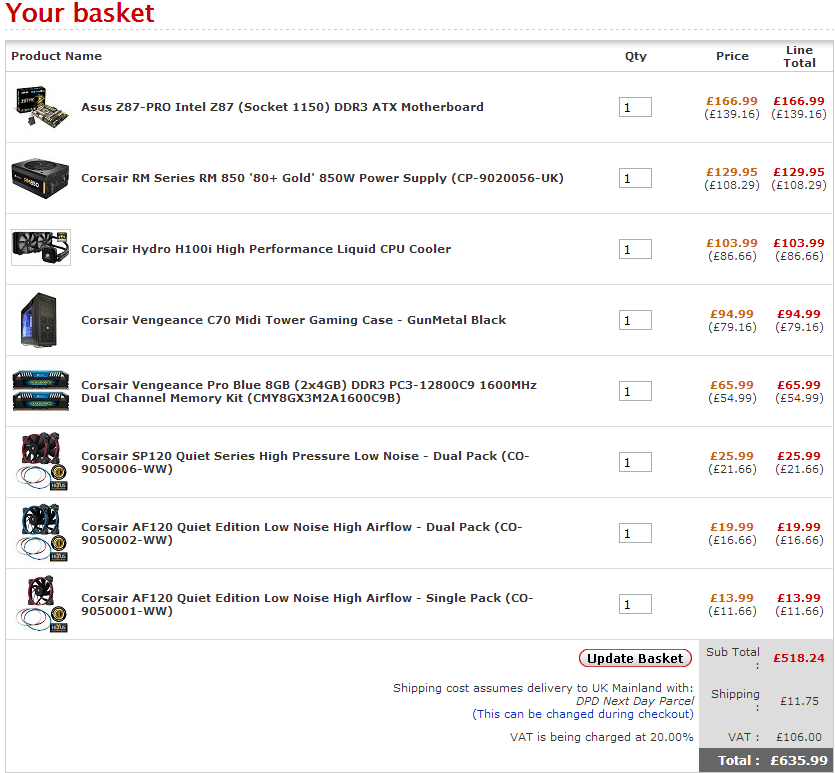This screenshot has width=835, height=773.
Task: Open Corsair SP120 Quiet Series Dual Pack link
Action: click(x=305, y=462)
